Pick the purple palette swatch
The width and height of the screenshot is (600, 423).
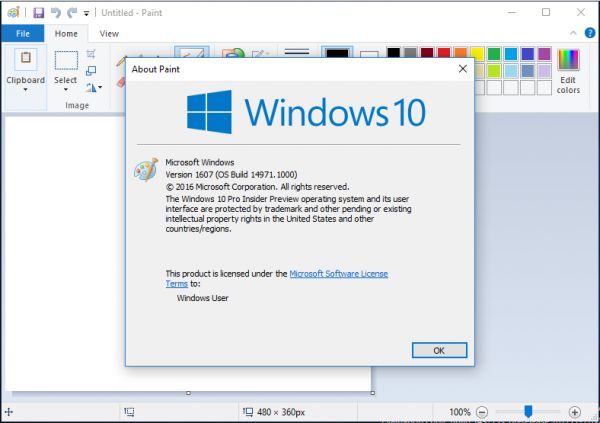pos(544,54)
